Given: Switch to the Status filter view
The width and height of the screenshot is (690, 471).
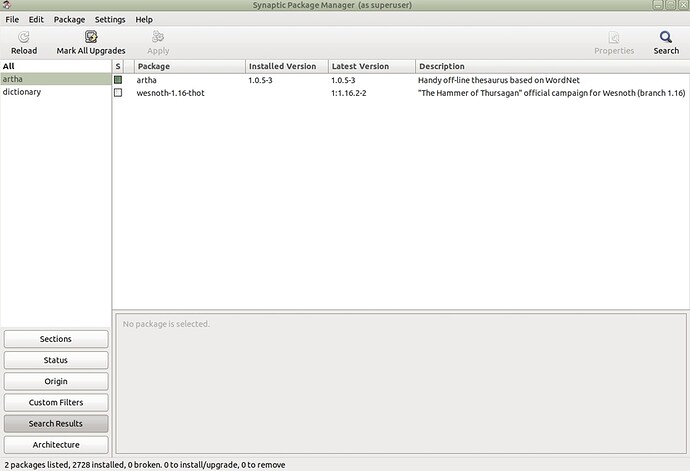Looking at the screenshot, I should 56,360.
